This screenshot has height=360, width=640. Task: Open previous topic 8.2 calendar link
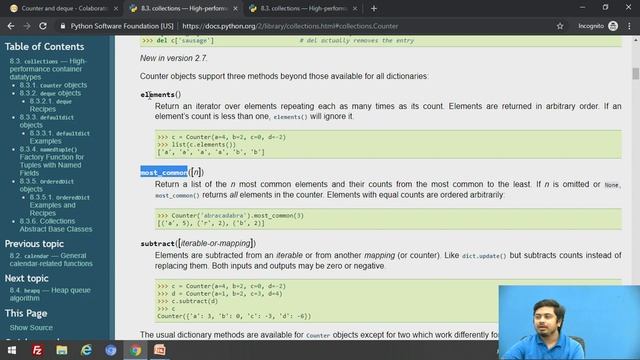(51, 260)
